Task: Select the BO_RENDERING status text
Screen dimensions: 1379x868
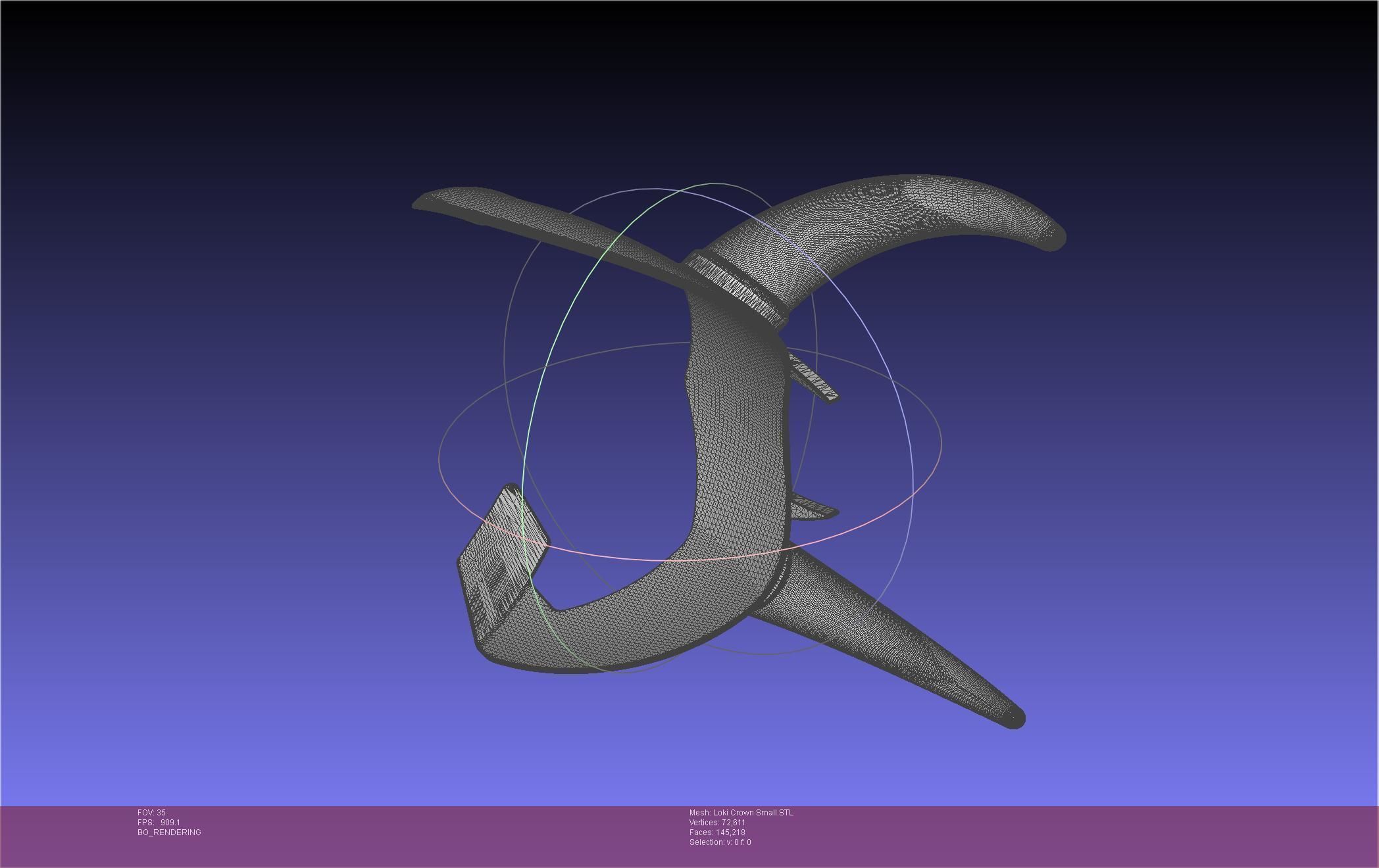Action: coord(169,832)
